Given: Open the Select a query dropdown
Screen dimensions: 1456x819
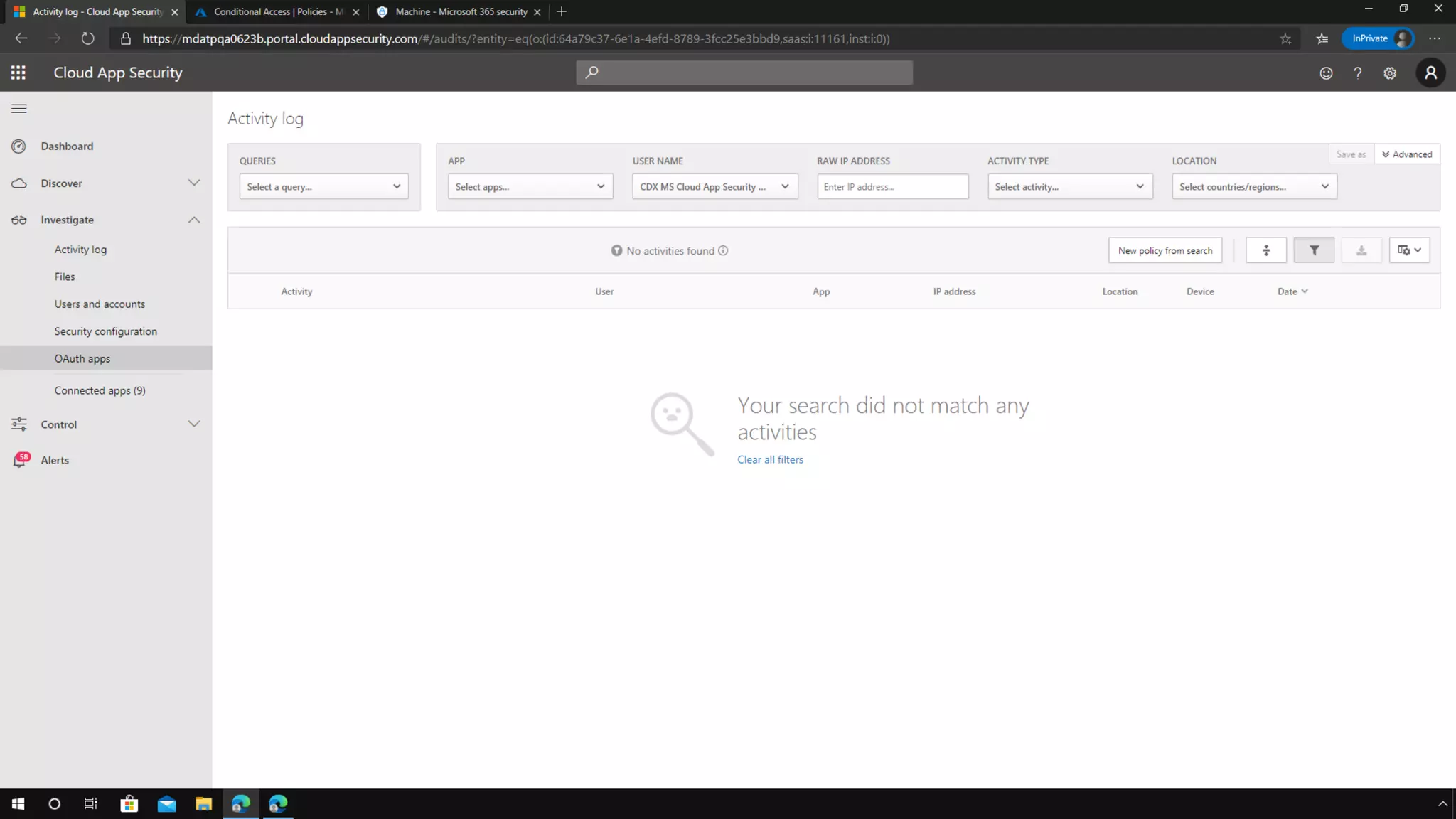Looking at the screenshot, I should coord(323,187).
